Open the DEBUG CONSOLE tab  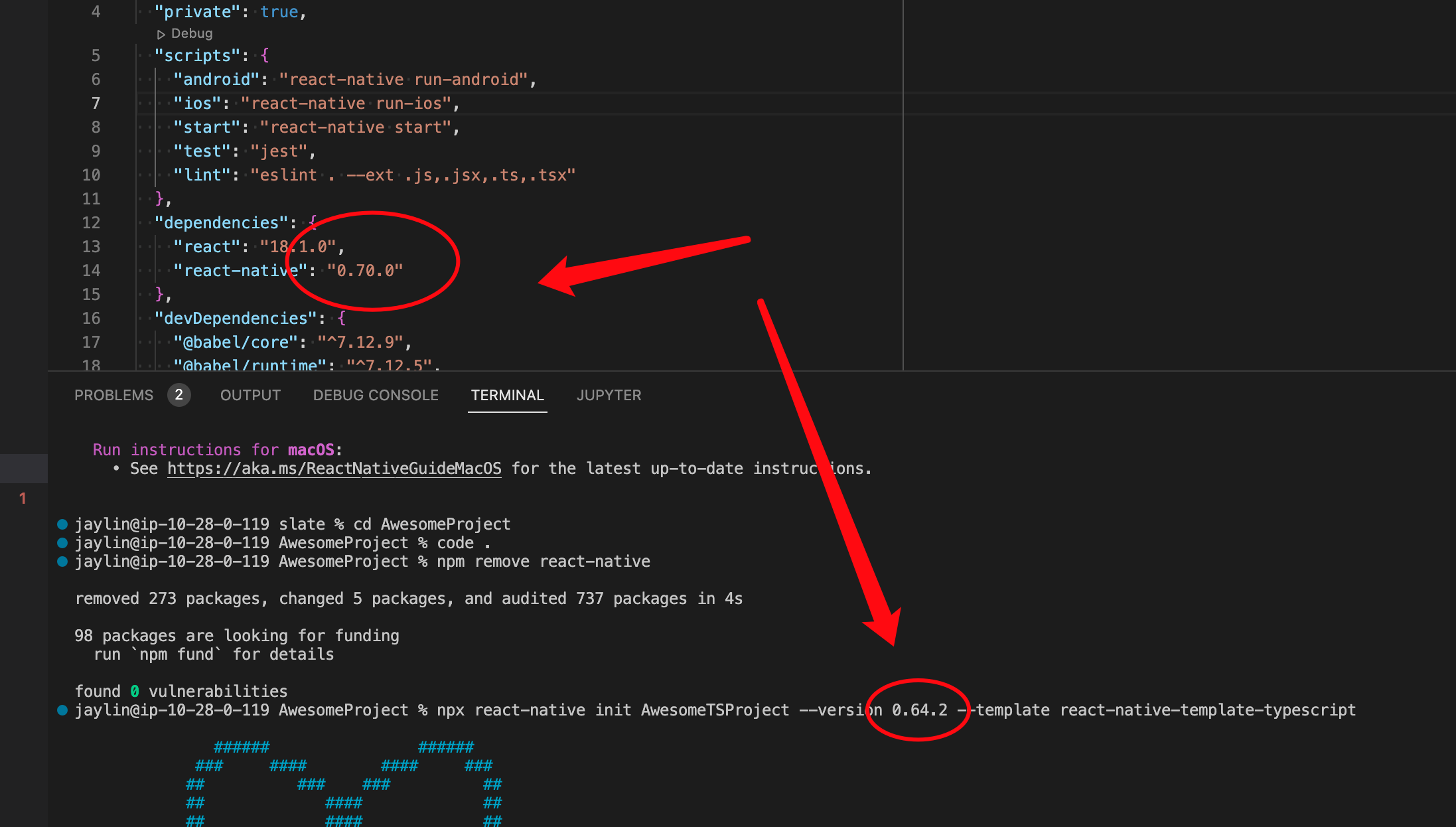[375, 395]
